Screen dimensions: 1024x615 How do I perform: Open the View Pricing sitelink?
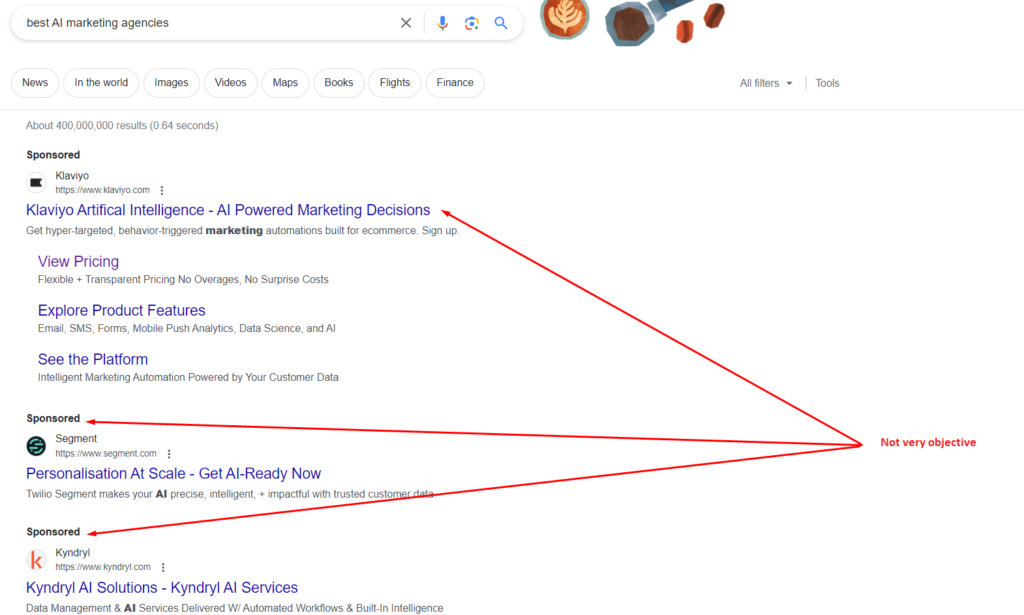(78, 262)
